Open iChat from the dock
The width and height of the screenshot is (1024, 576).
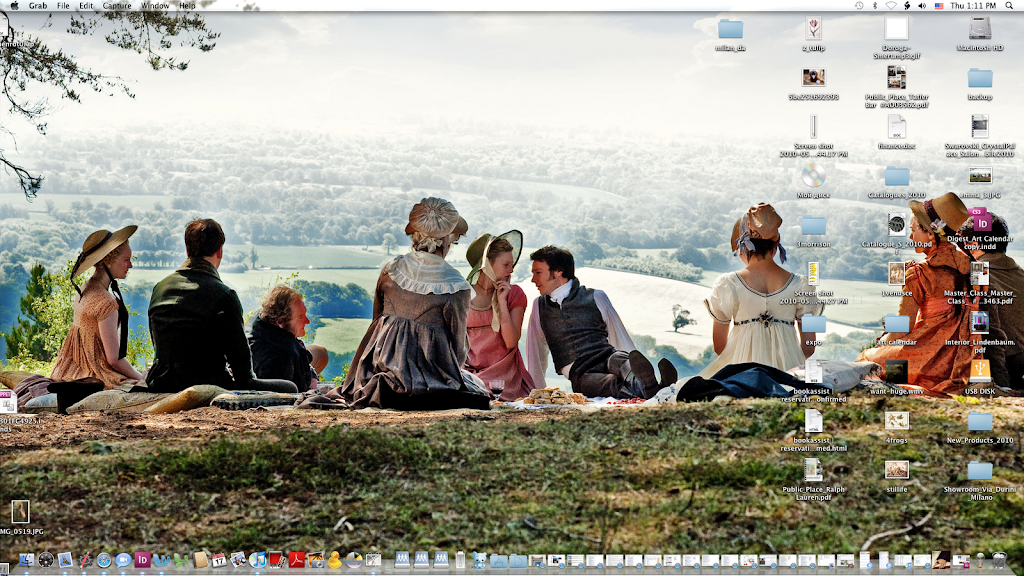point(123,560)
